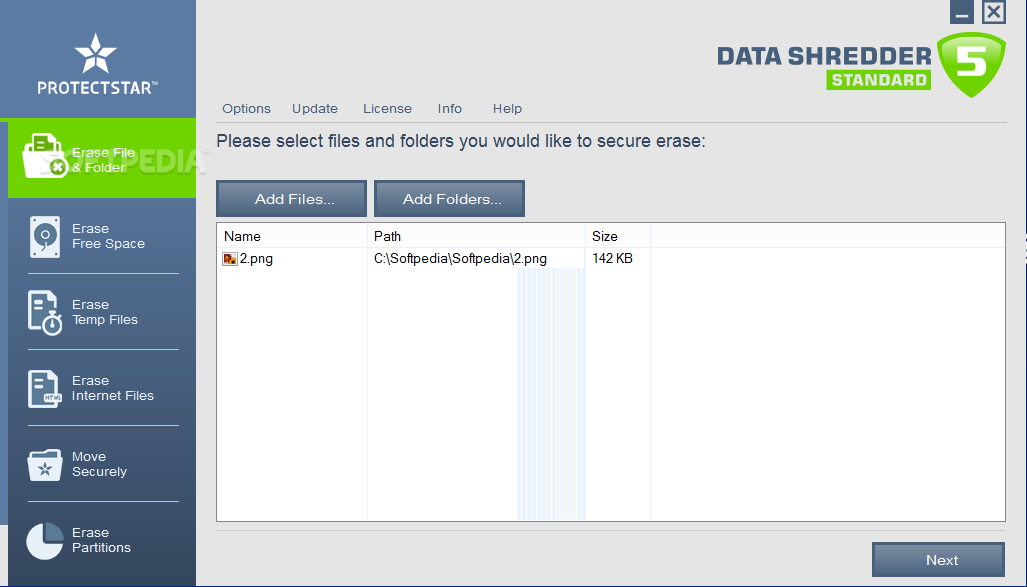
Task: Open the Move Securely folder icon
Action: [x=45, y=464]
